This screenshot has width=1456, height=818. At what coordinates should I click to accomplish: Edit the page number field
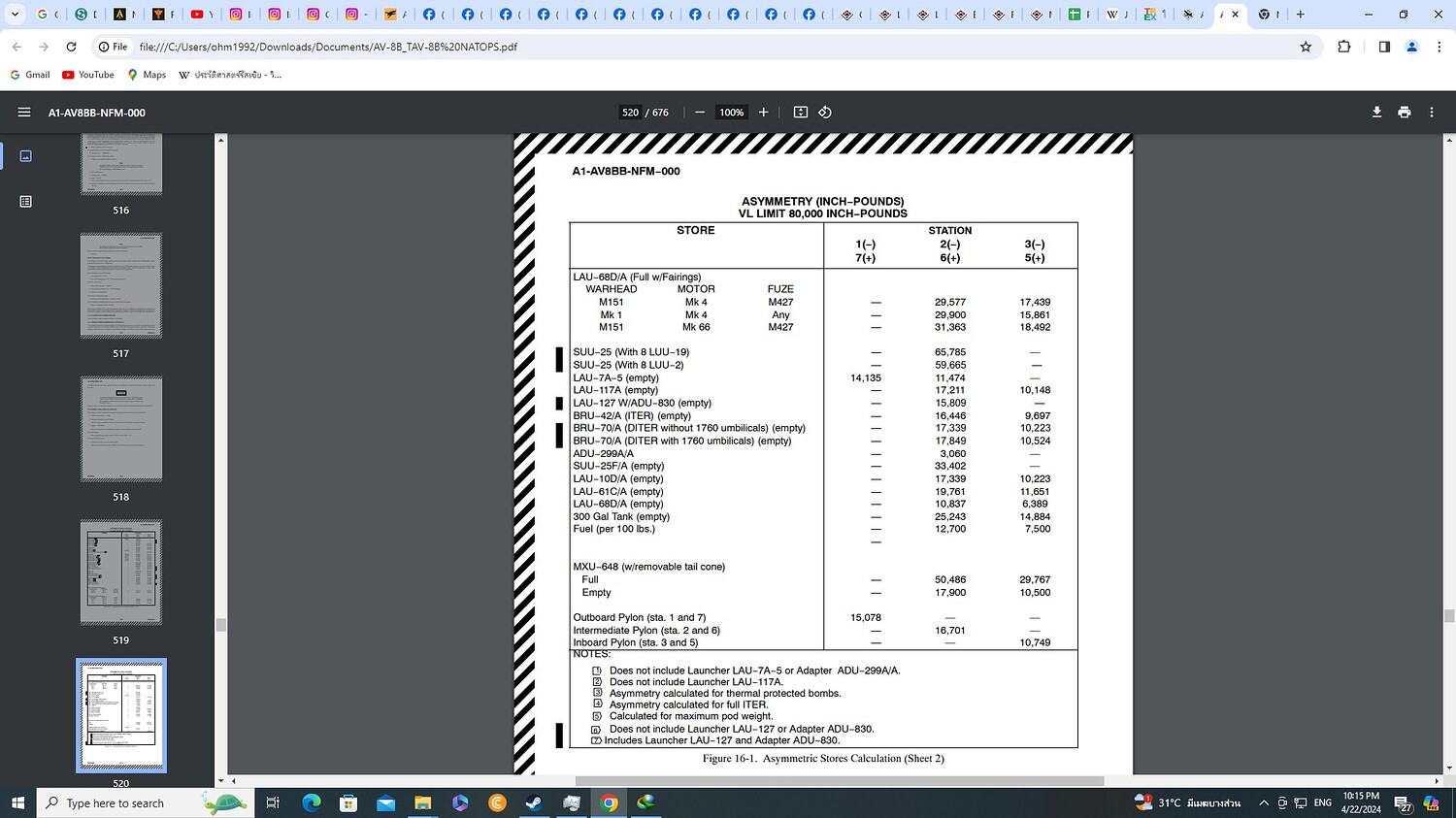[x=631, y=113]
